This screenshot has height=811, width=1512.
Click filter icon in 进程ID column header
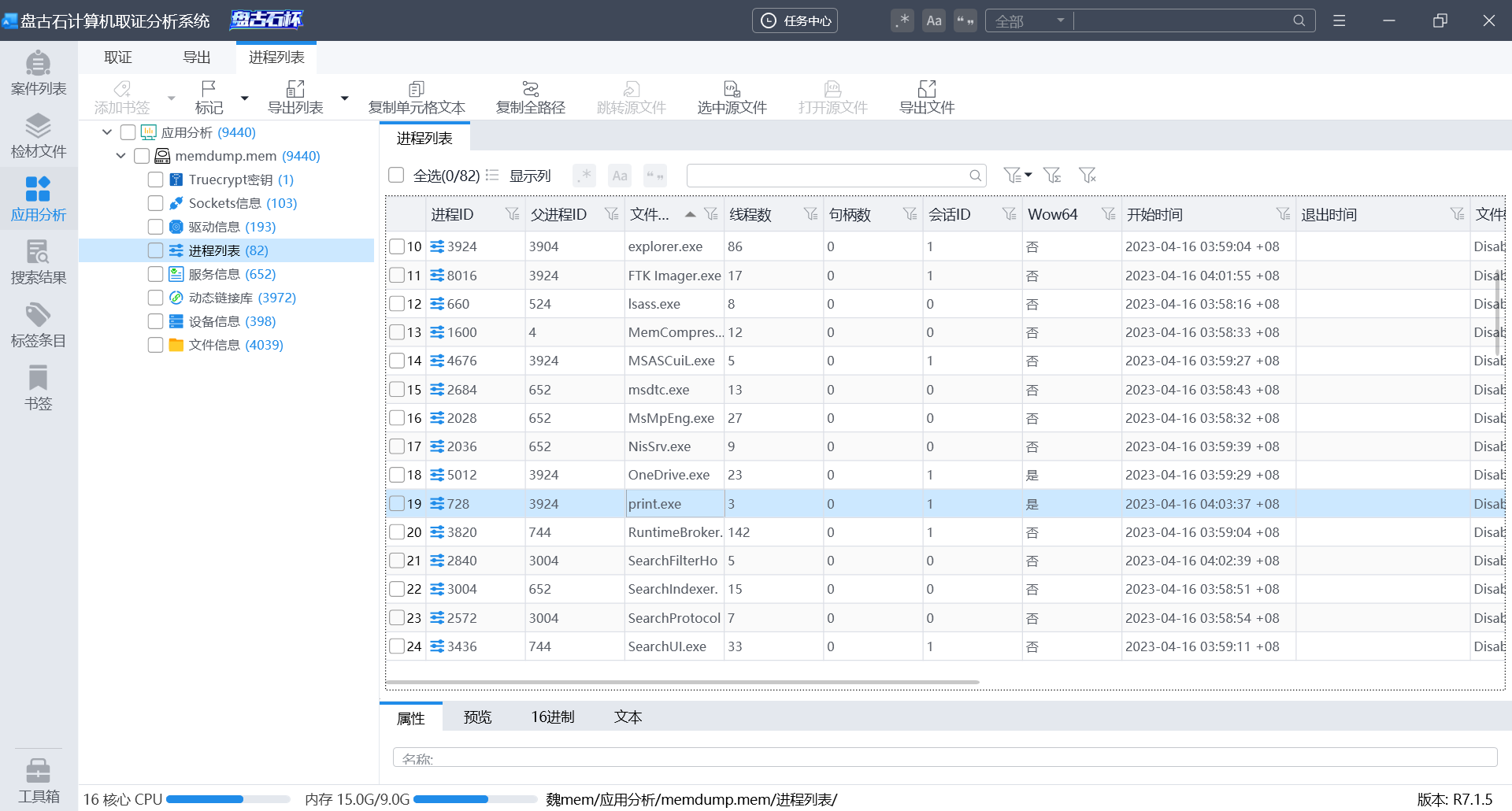513,214
